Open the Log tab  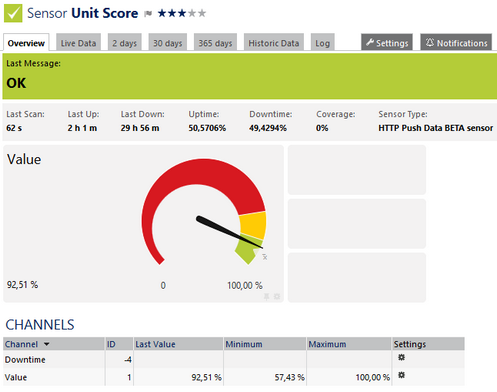[322, 43]
